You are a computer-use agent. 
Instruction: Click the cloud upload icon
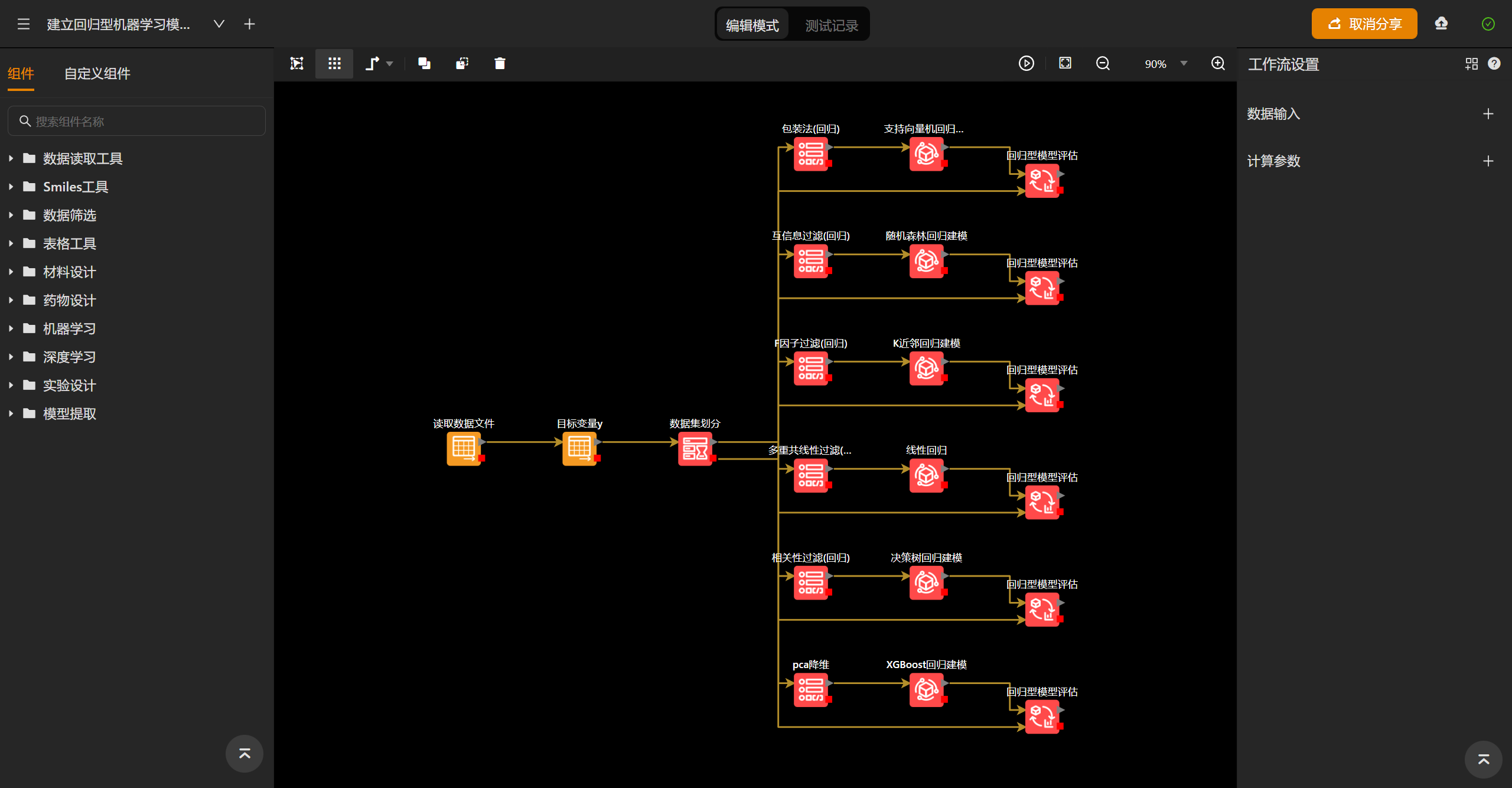(x=1441, y=24)
